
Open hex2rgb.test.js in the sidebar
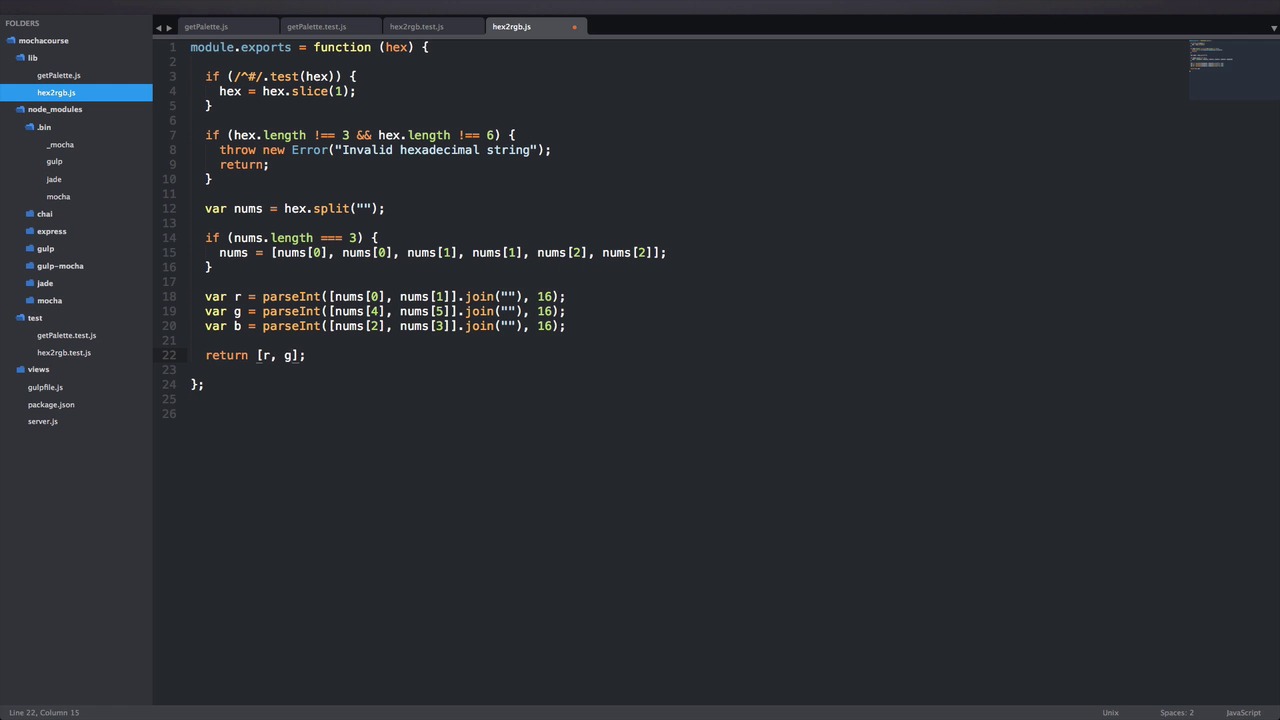[64, 353]
